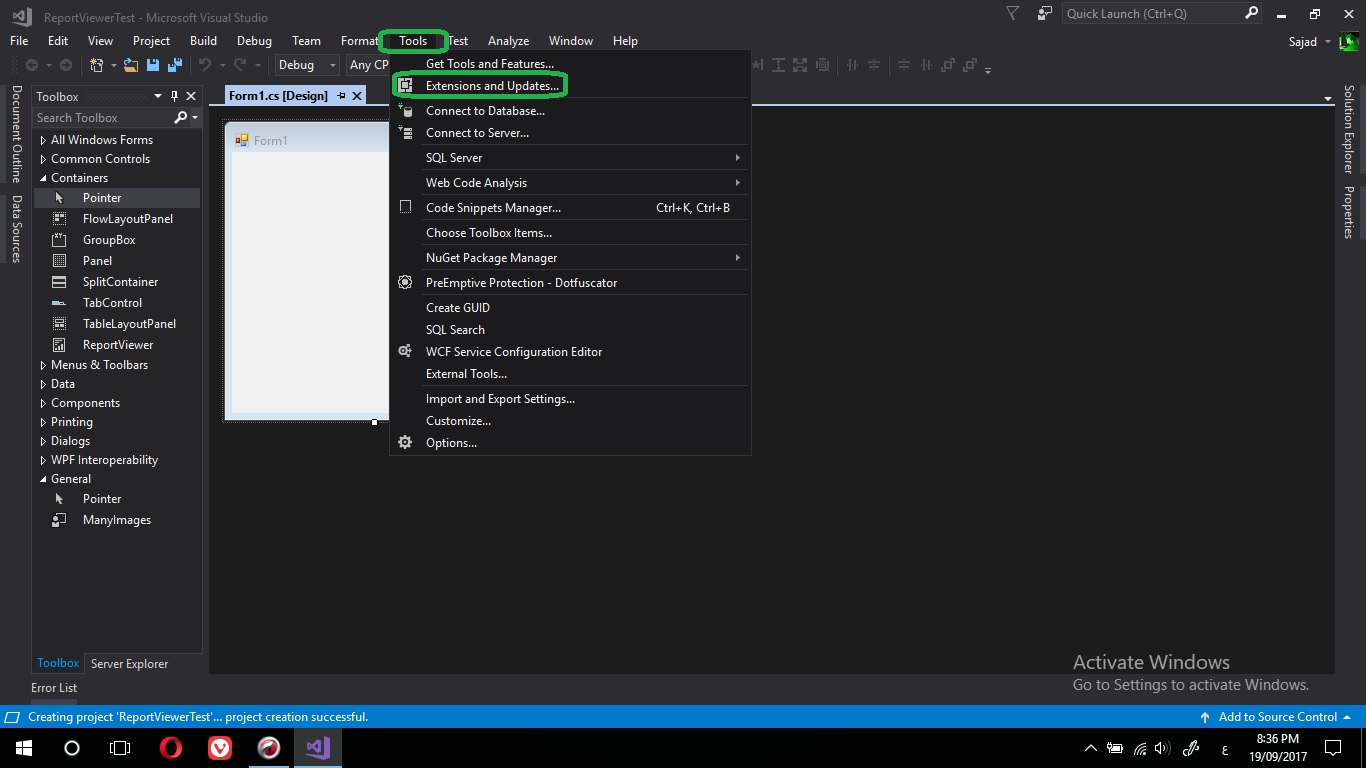Click the Save All toolbar icon

pyautogui.click(x=174, y=65)
